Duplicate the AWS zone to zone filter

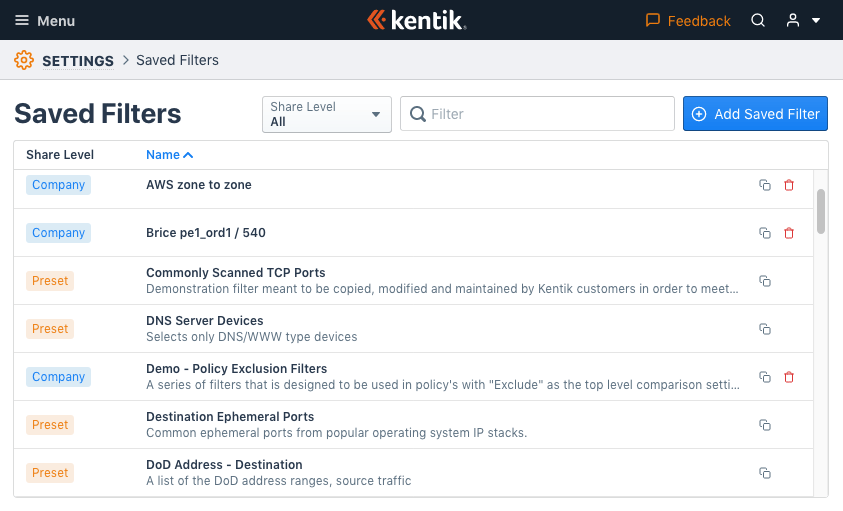[x=765, y=185]
